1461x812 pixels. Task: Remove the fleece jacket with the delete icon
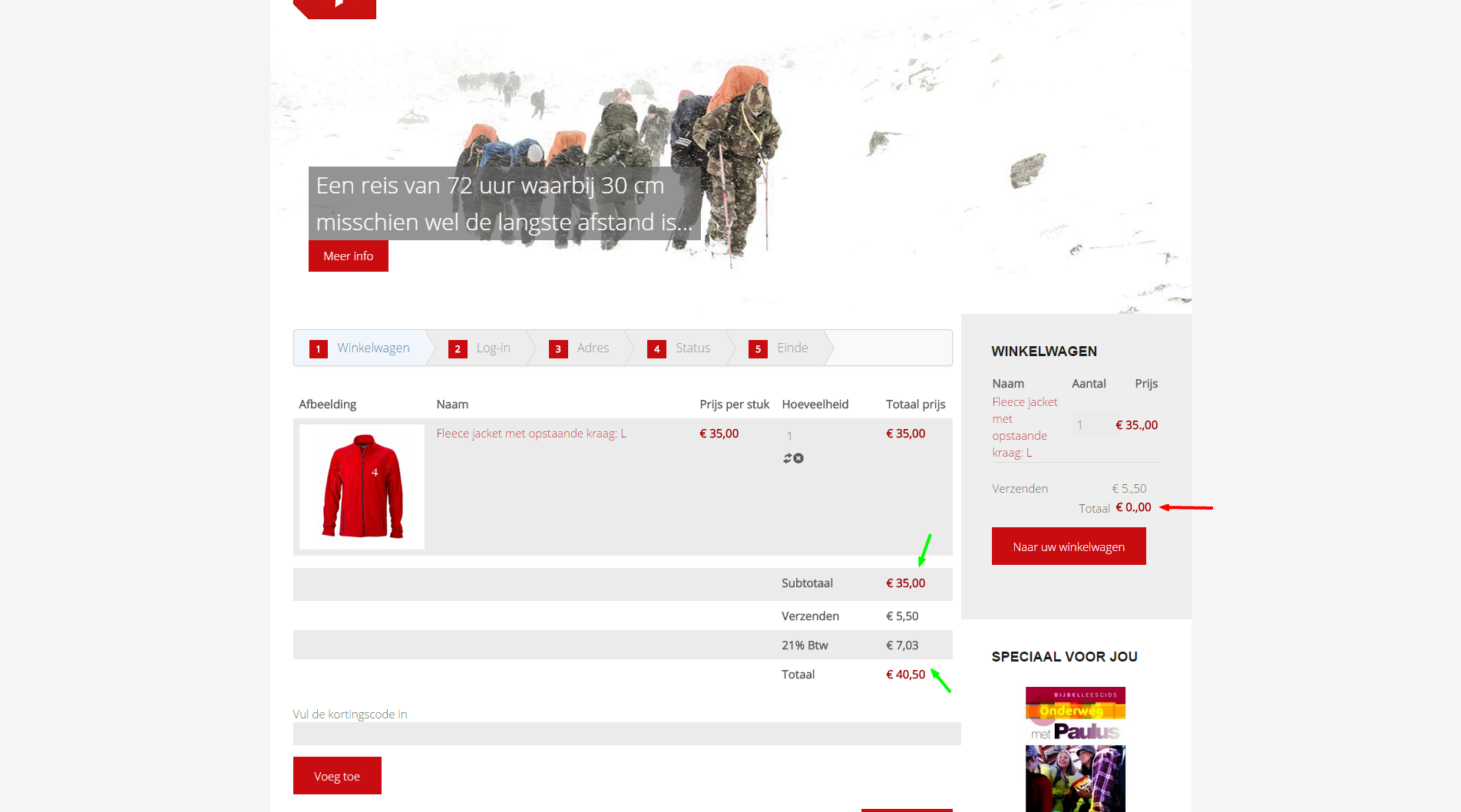(x=798, y=458)
